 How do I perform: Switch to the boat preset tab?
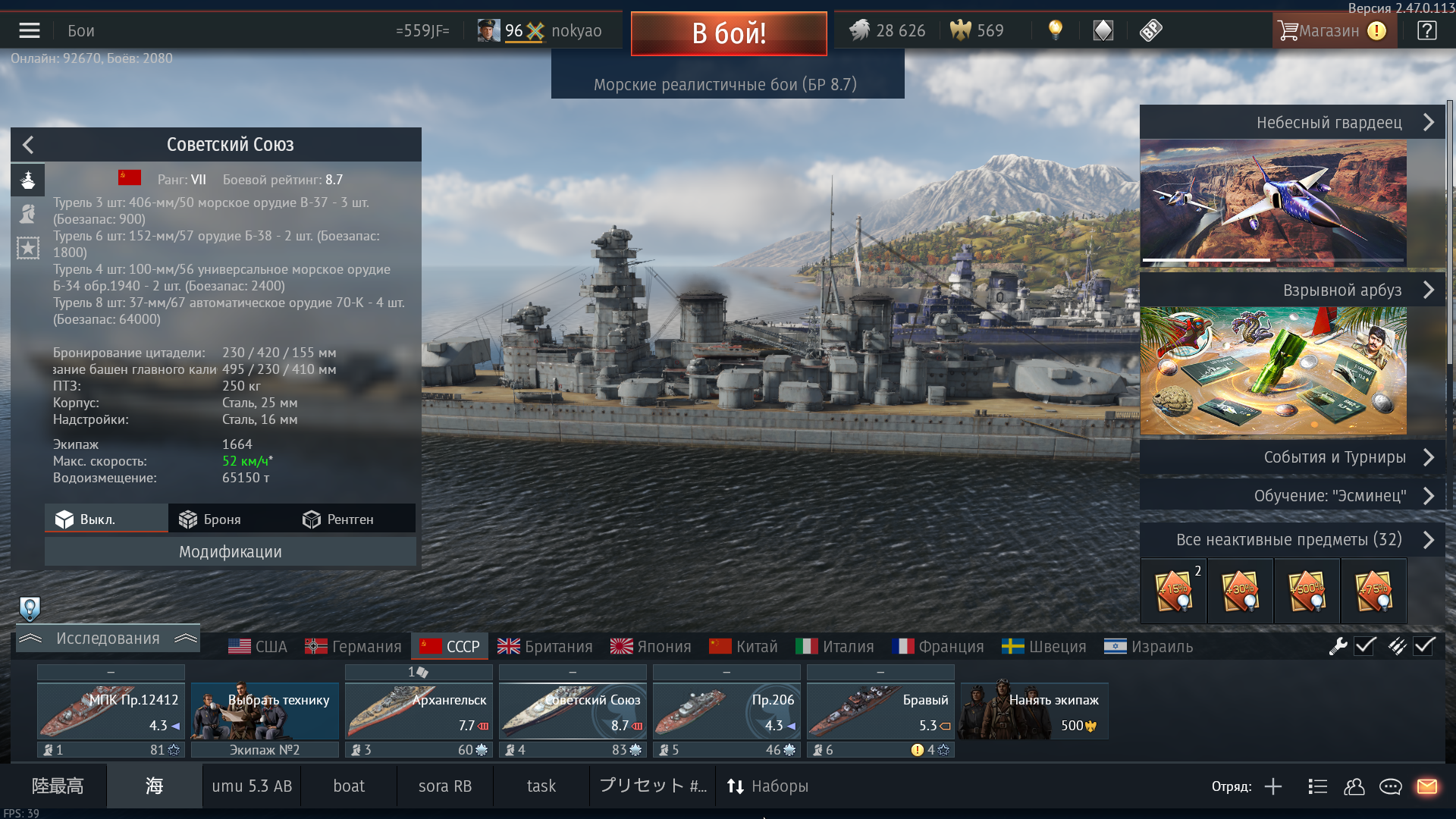pyautogui.click(x=349, y=786)
